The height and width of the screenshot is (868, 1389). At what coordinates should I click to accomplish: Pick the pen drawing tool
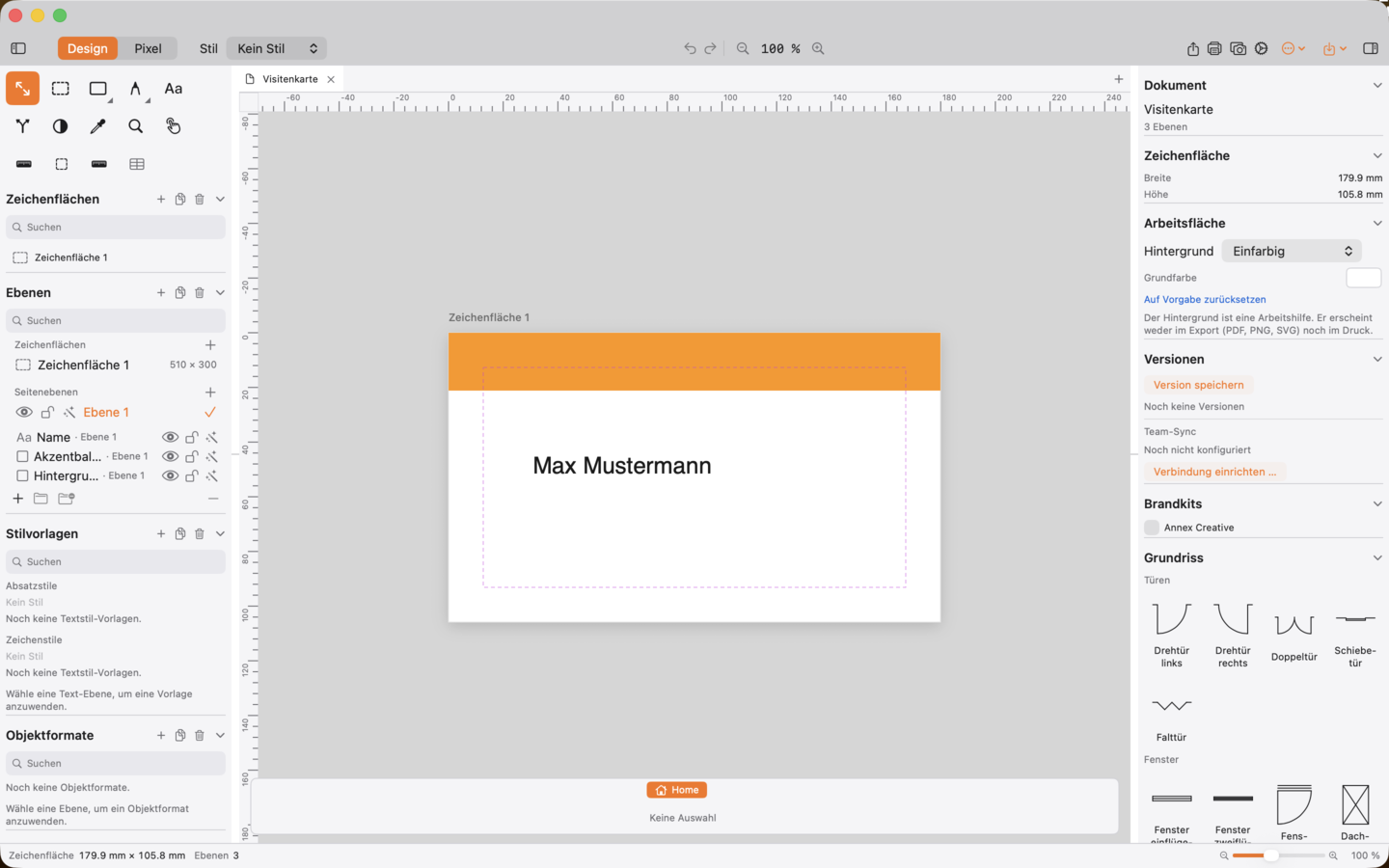point(136,89)
